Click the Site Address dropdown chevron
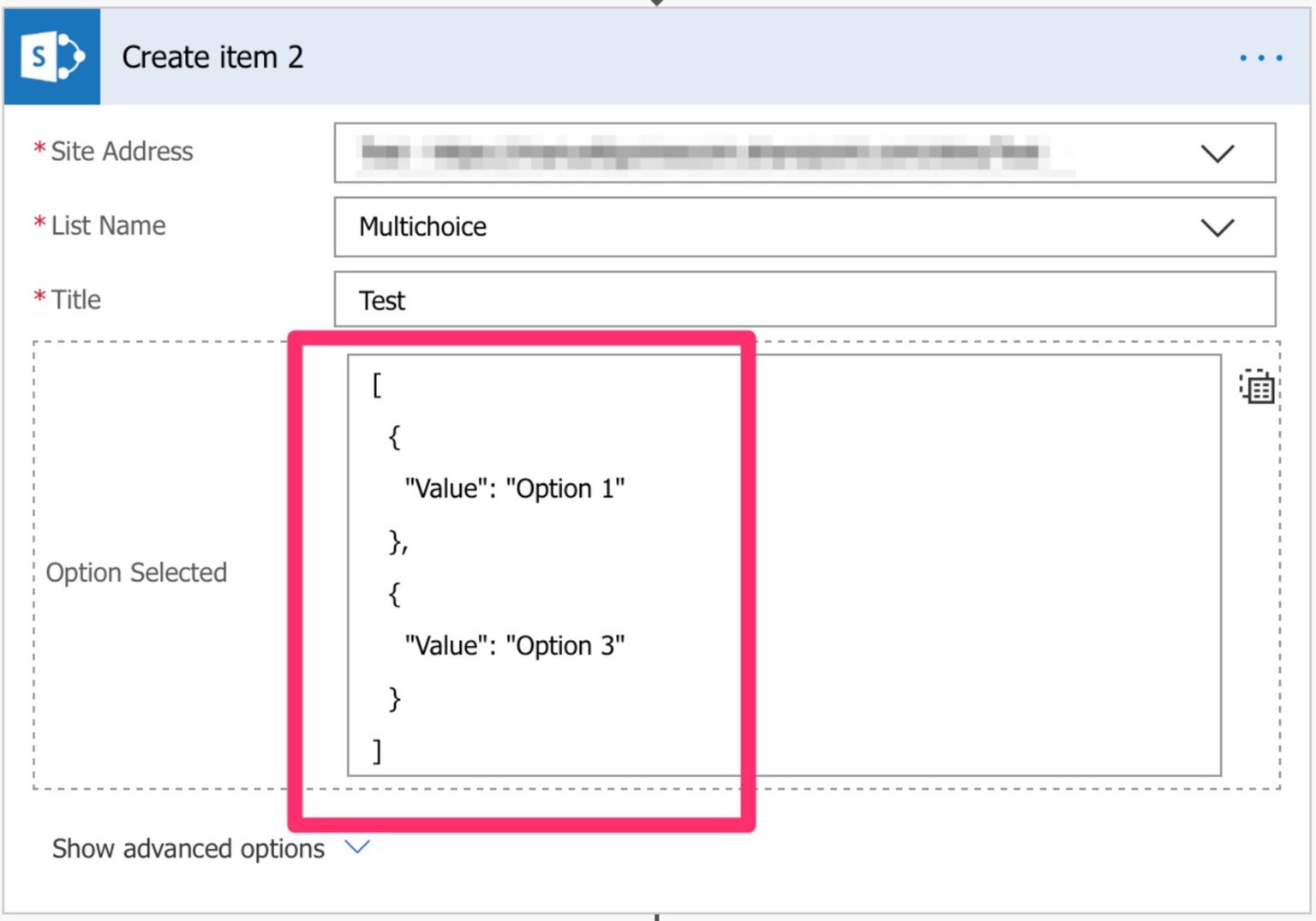Screen dimensions: 1316x921 (1217, 154)
